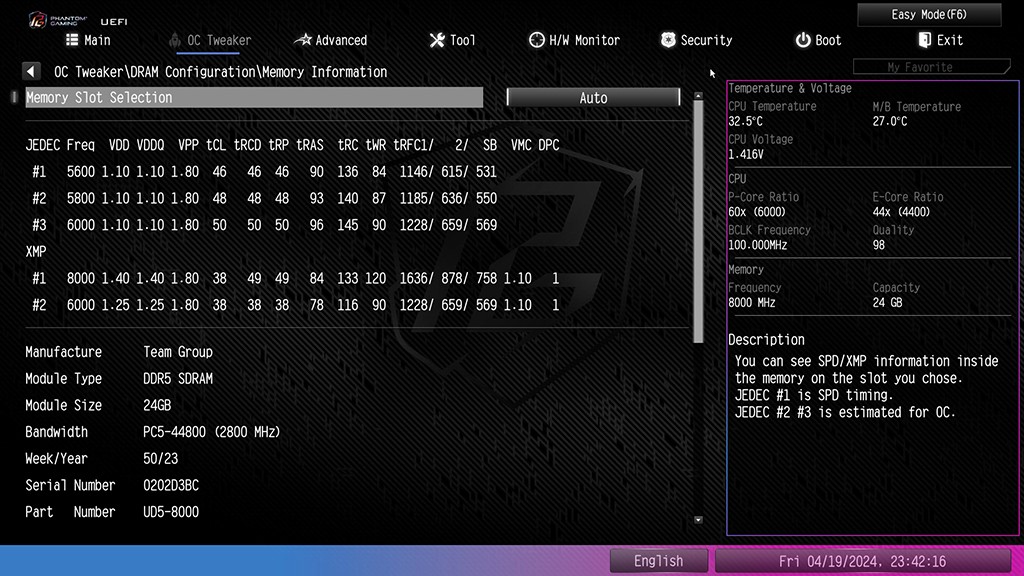Switch to the OC Tweaker tab
The image size is (1024, 576).
pos(210,40)
